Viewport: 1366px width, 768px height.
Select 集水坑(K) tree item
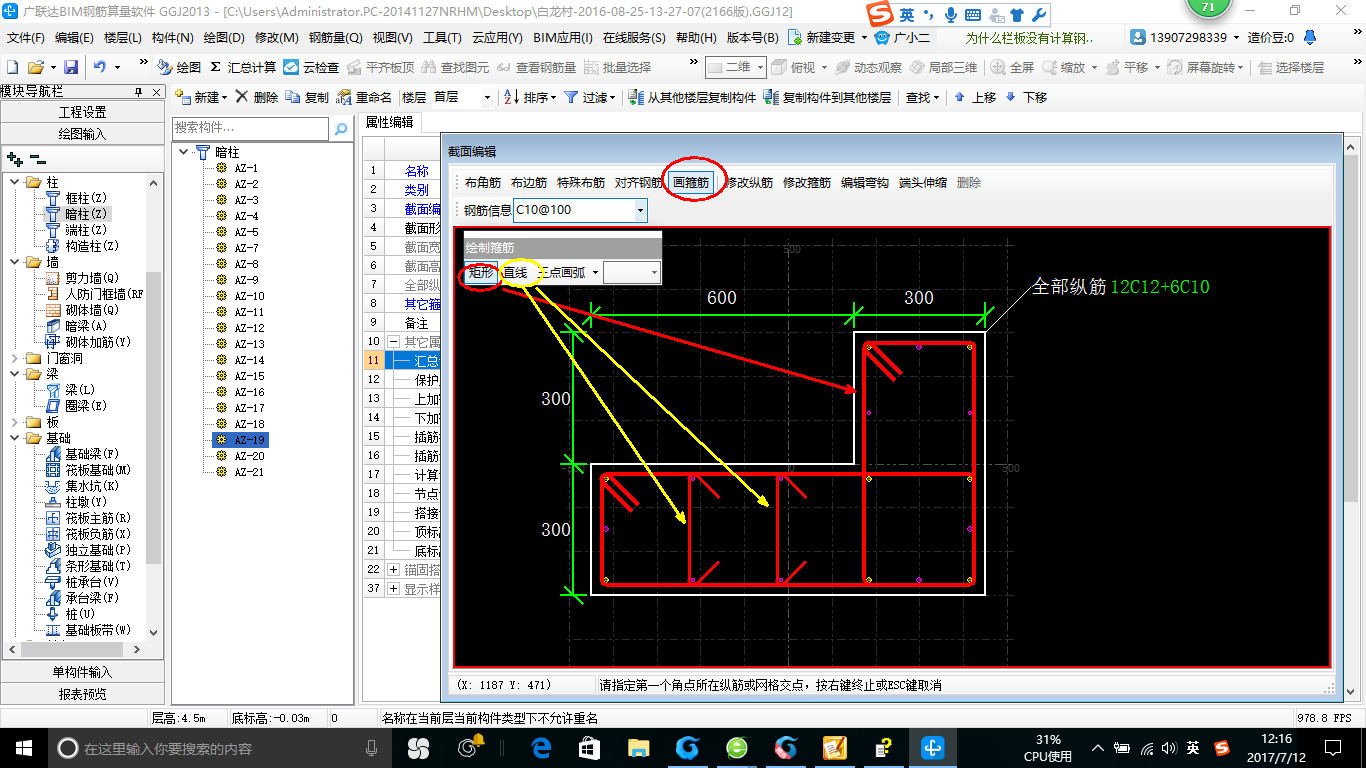click(x=82, y=486)
